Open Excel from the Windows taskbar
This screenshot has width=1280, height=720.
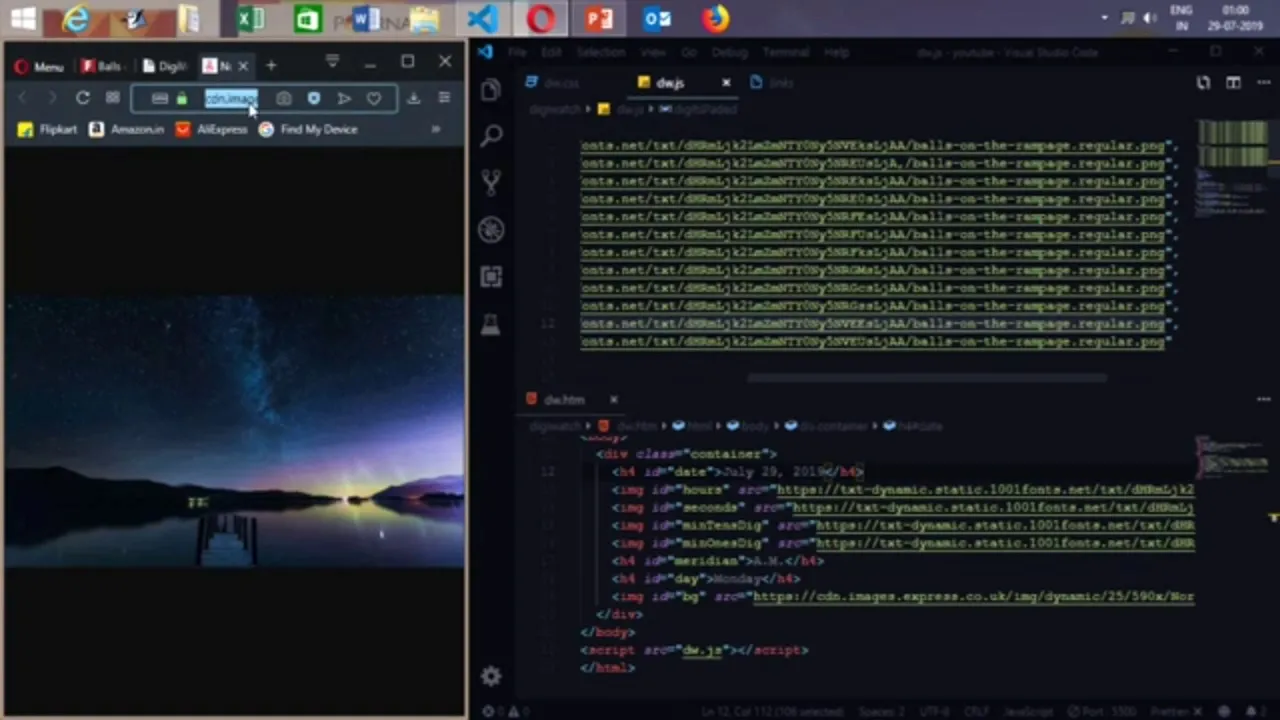coord(251,19)
